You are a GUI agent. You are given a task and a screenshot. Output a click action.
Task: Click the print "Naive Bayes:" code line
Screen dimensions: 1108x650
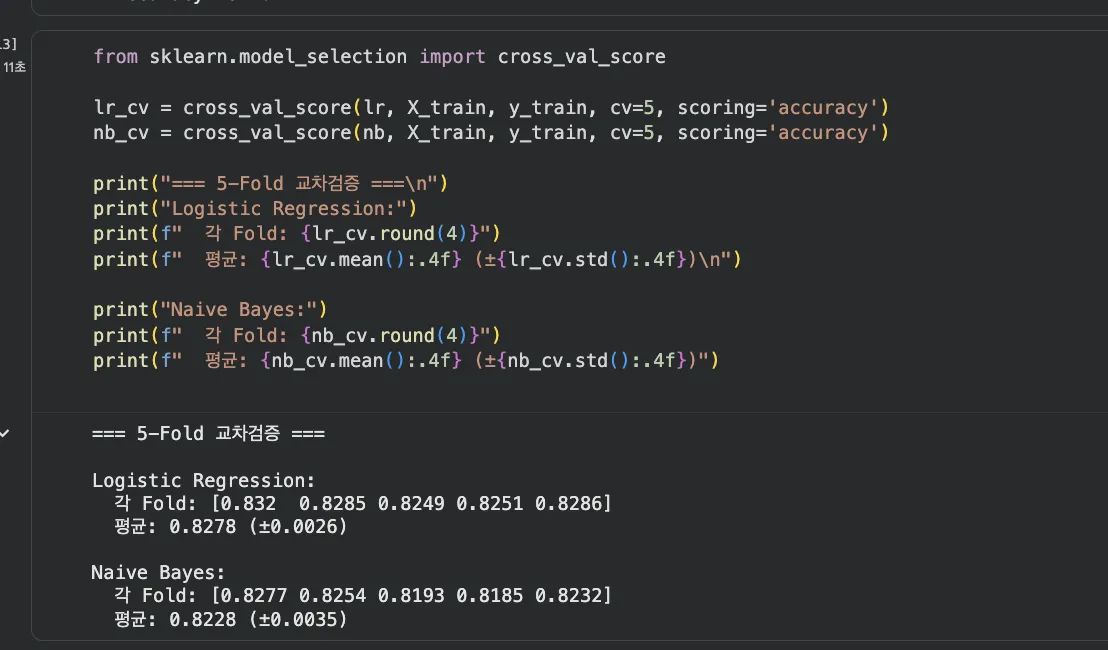[x=210, y=309]
